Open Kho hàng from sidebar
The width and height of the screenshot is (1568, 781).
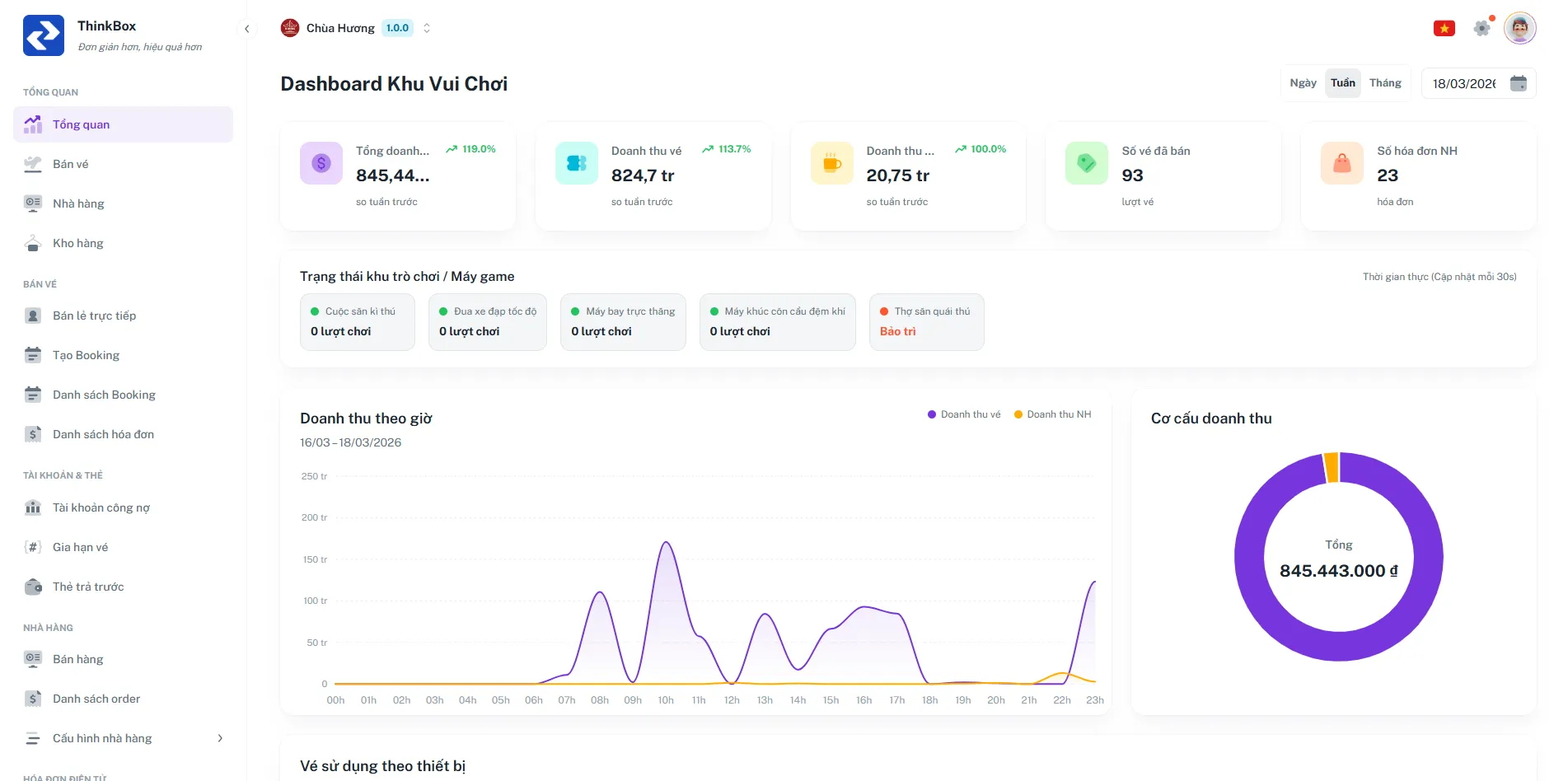(77, 243)
